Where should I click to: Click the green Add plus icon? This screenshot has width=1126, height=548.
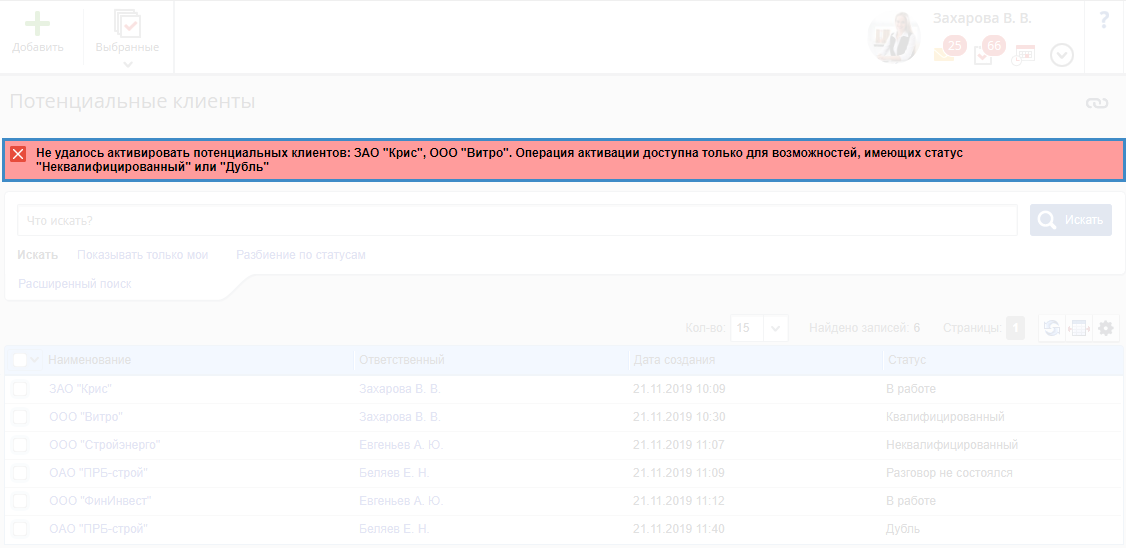37,23
